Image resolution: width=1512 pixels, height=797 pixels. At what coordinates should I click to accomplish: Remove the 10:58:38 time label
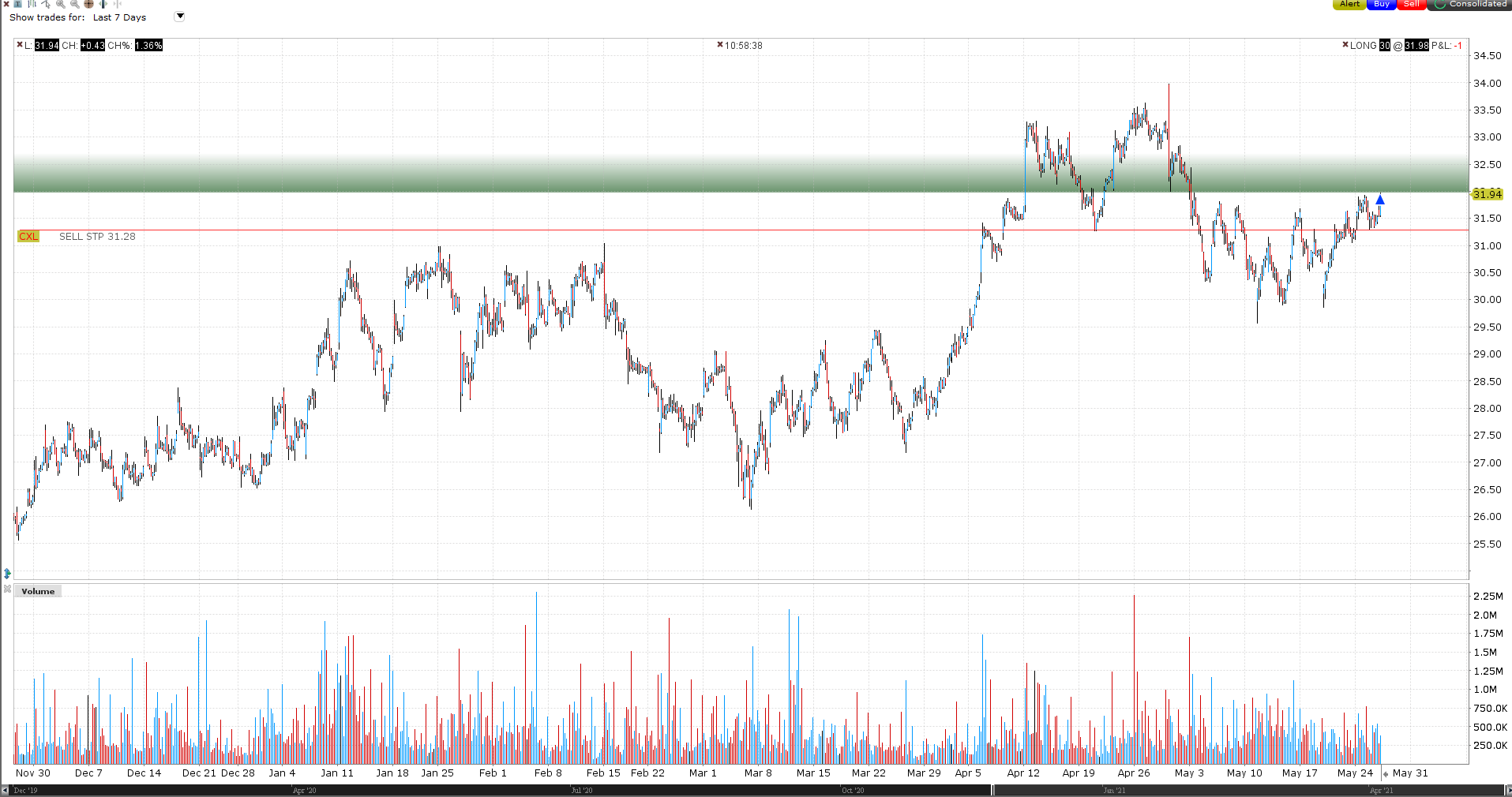[x=720, y=45]
